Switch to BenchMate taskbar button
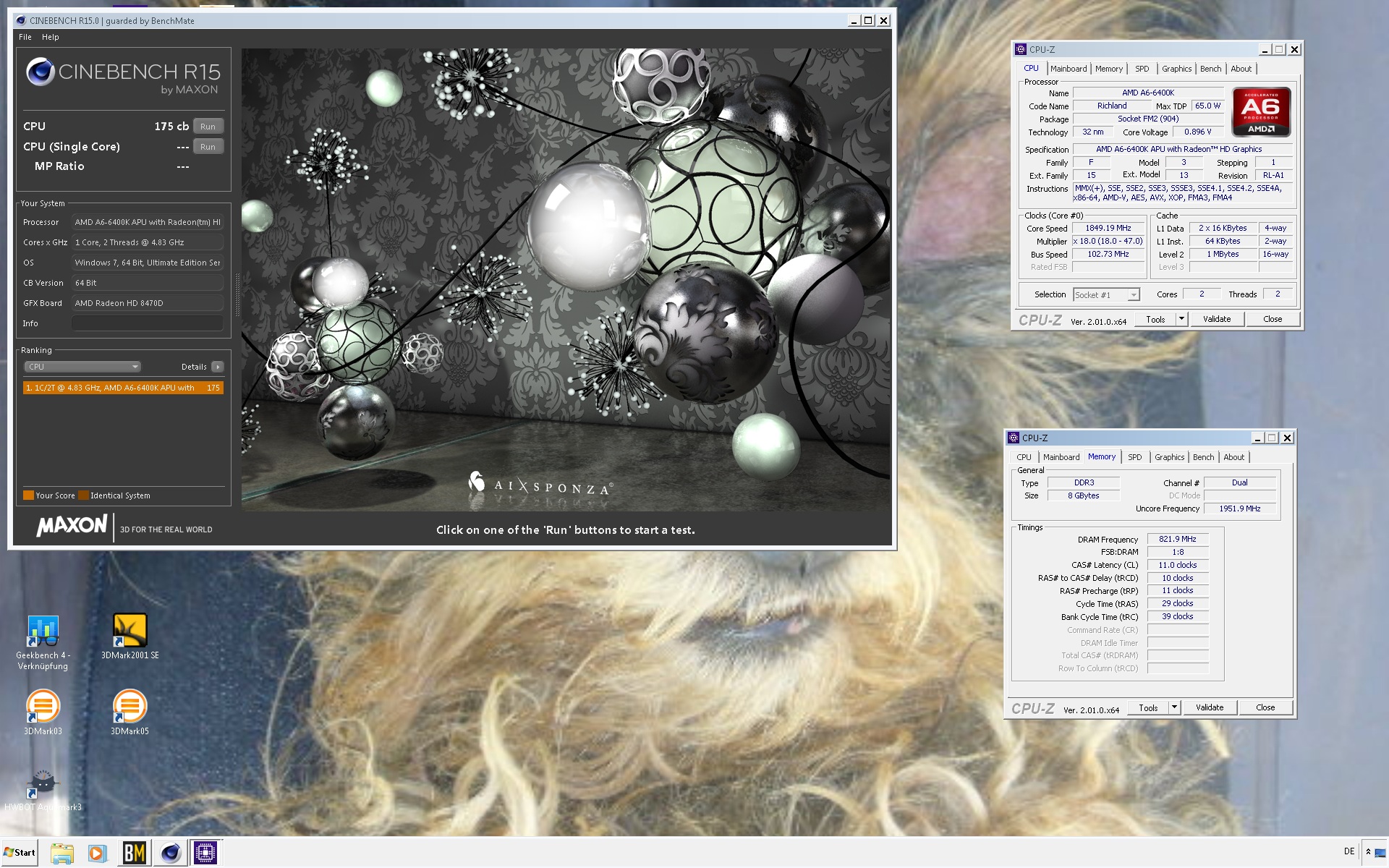 [134, 853]
